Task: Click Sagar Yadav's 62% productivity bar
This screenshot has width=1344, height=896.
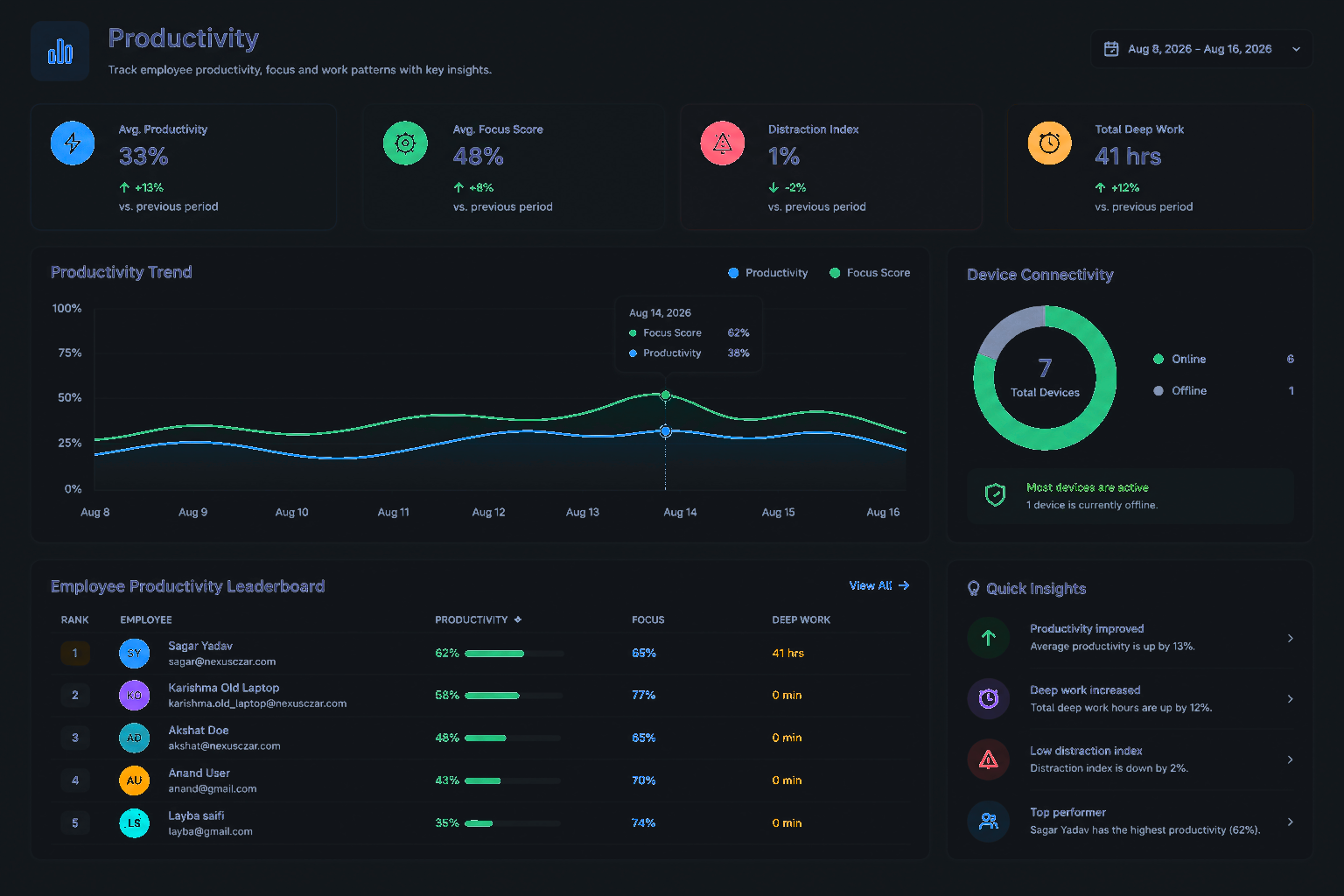Action: coord(514,654)
